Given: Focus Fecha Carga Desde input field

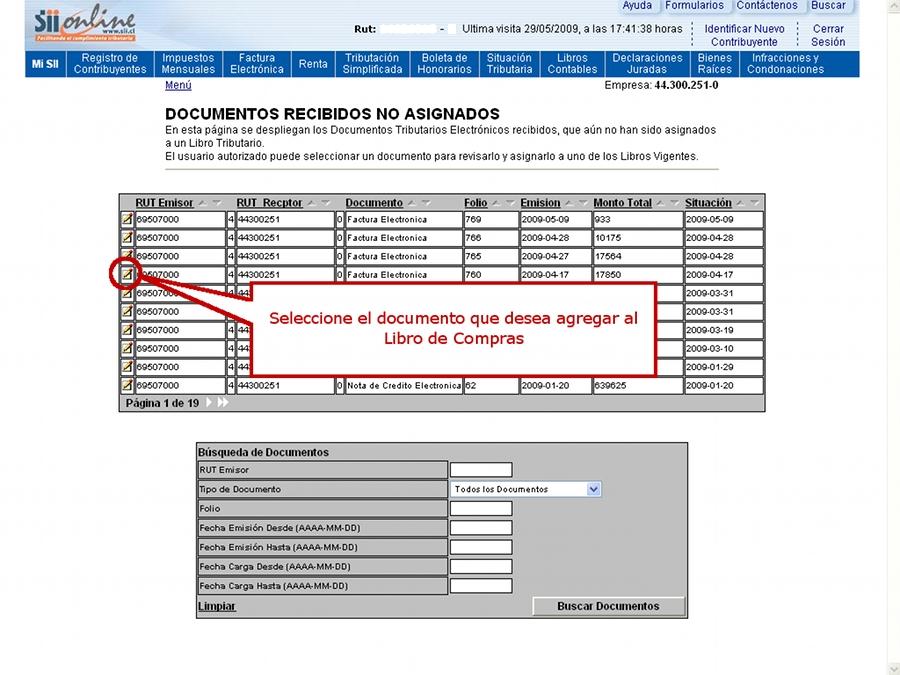Looking at the screenshot, I should (481, 567).
